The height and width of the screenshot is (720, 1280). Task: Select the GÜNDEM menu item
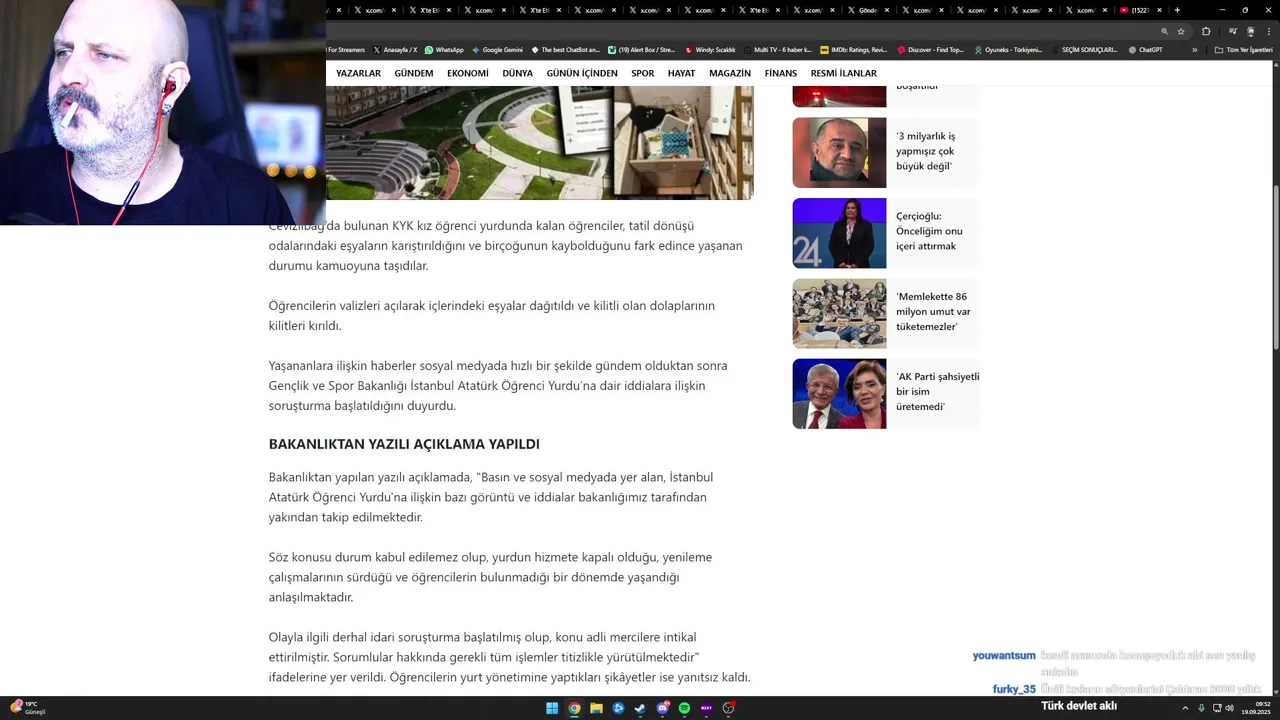coord(414,73)
